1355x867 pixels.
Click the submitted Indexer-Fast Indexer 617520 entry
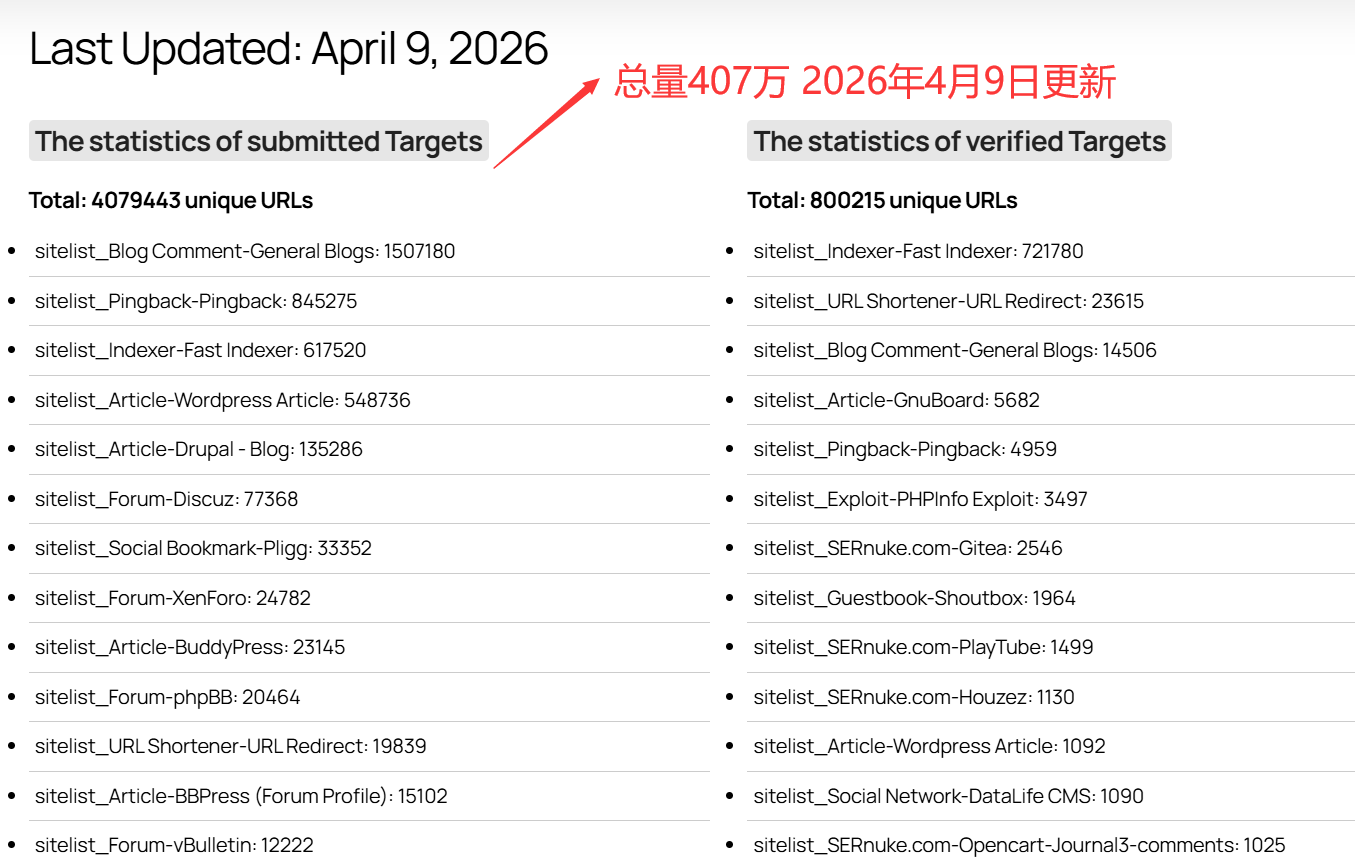point(200,350)
